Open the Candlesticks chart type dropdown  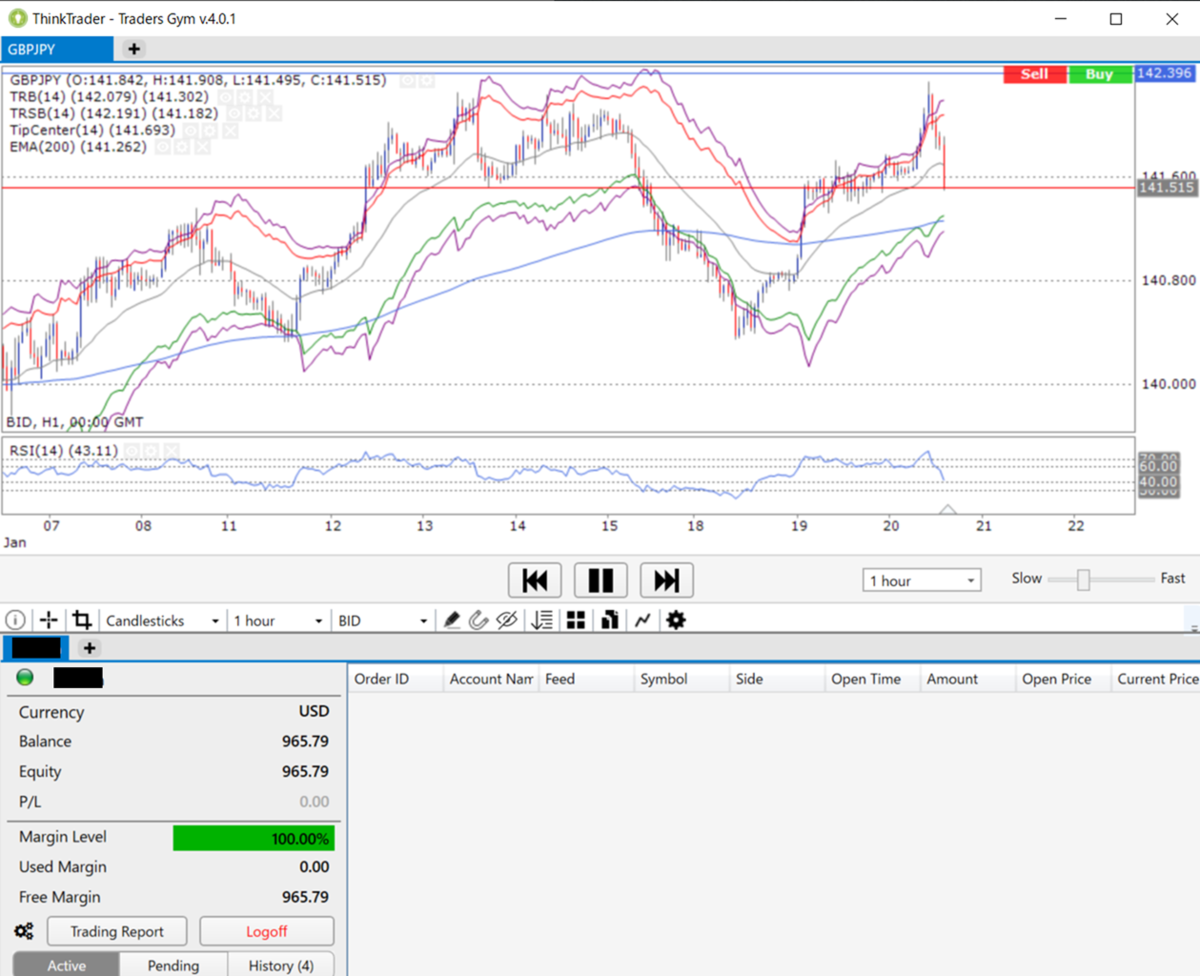point(162,621)
